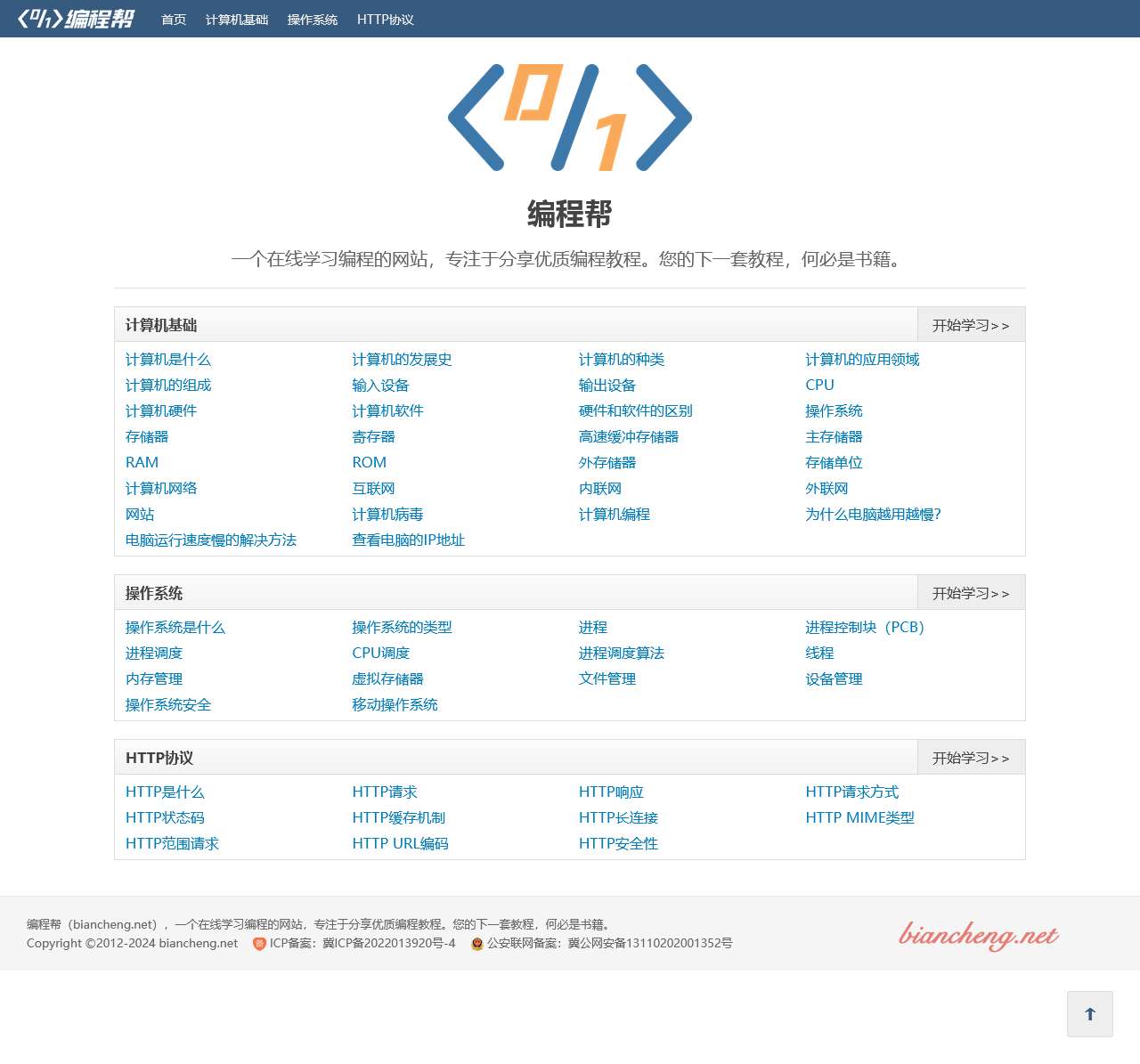Open the 移动操作系统 article link
Image resolution: width=1140 pixels, height=1064 pixels.
[395, 704]
